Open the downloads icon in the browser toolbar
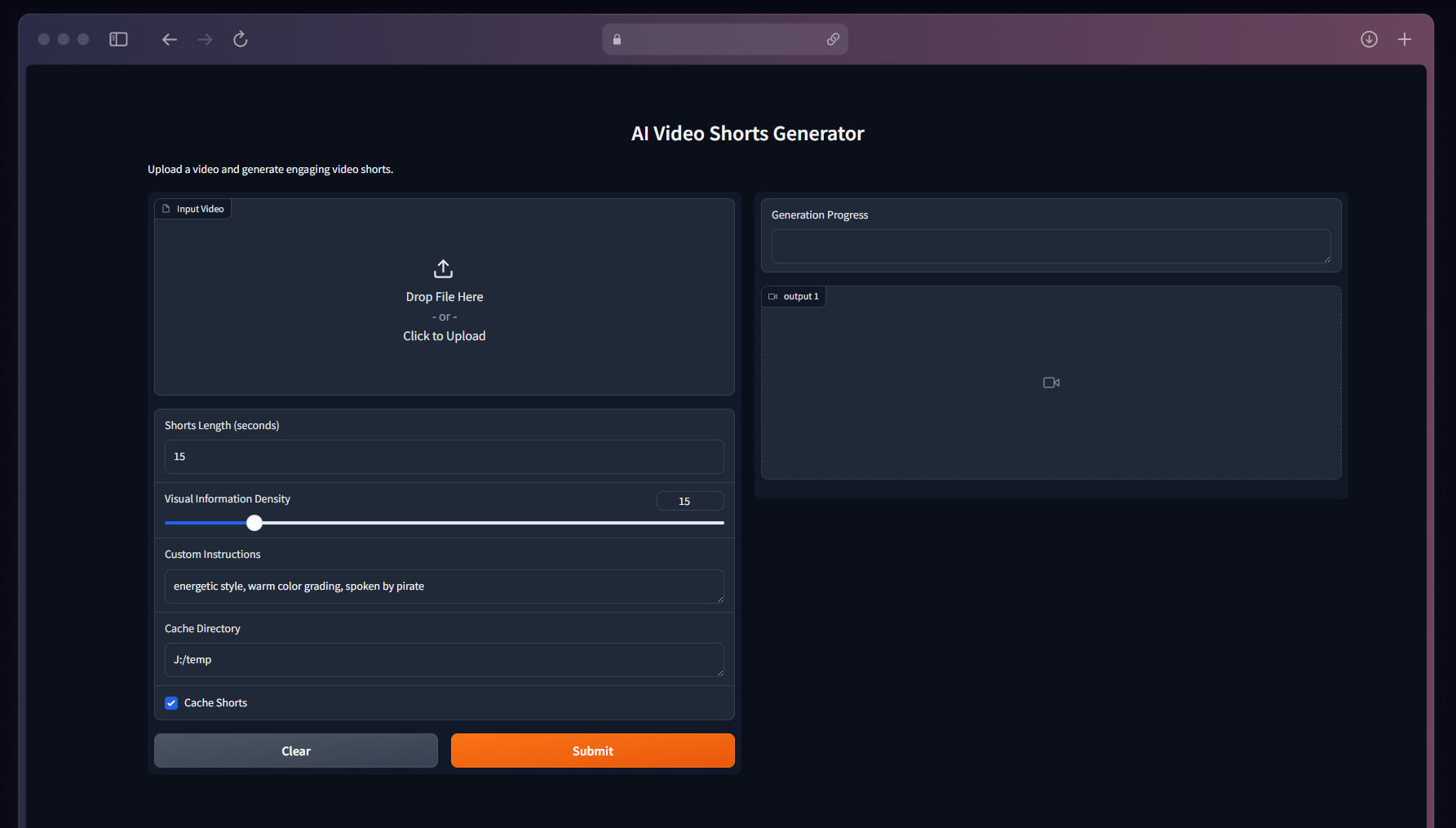Image resolution: width=1456 pixels, height=828 pixels. (x=1369, y=38)
